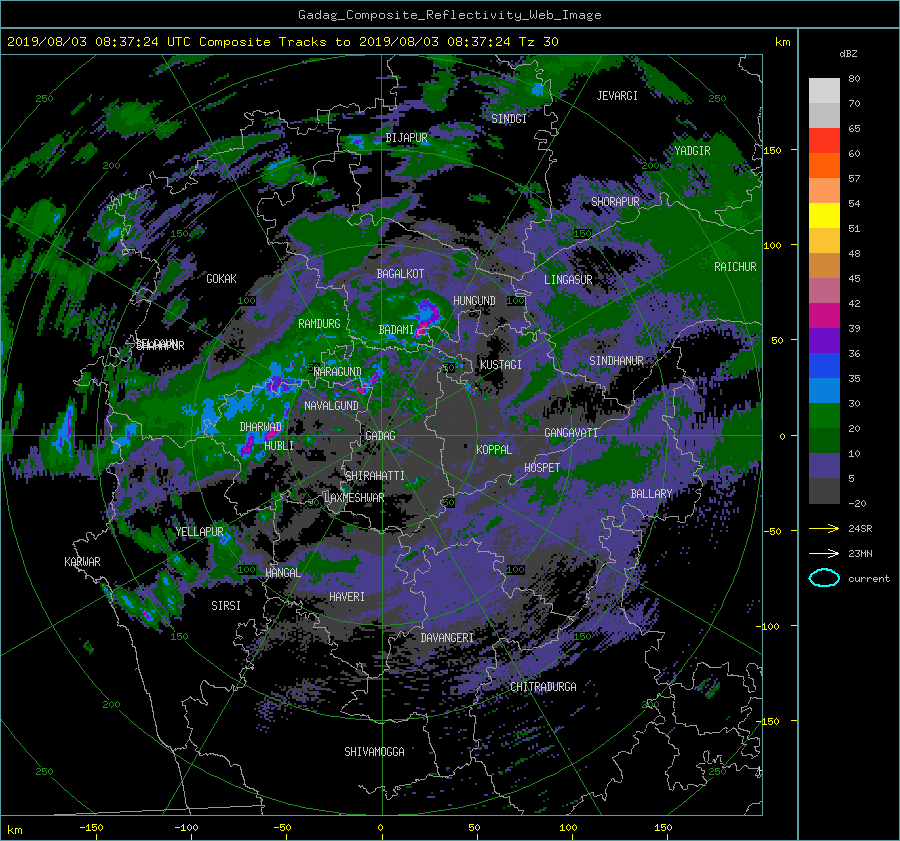
Task: Click the SHIVAMOGGA city label
Action: click(374, 752)
